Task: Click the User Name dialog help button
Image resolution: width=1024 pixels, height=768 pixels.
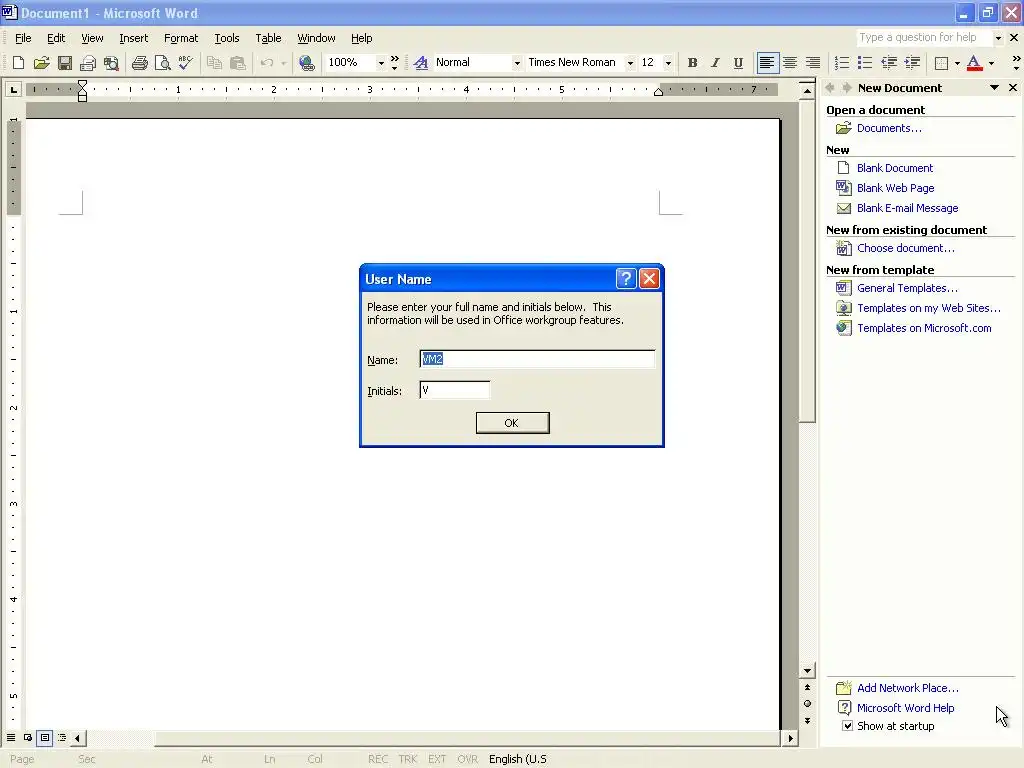Action: (x=626, y=279)
